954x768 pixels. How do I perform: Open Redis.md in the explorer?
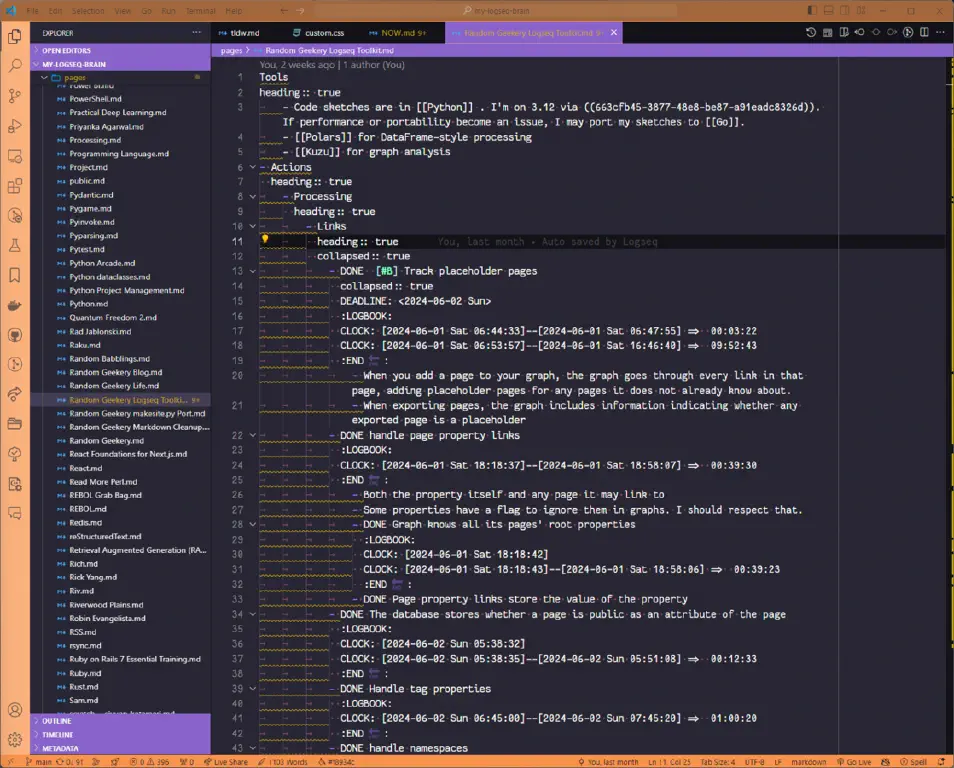(x=86, y=523)
